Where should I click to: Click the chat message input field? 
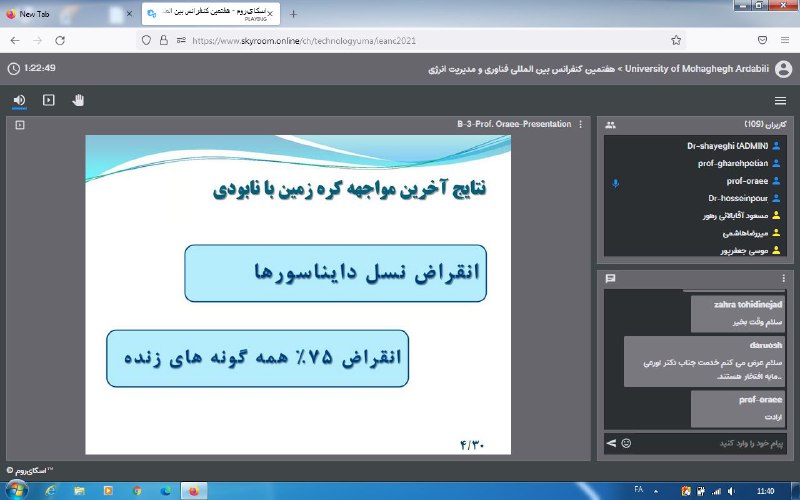click(x=709, y=443)
